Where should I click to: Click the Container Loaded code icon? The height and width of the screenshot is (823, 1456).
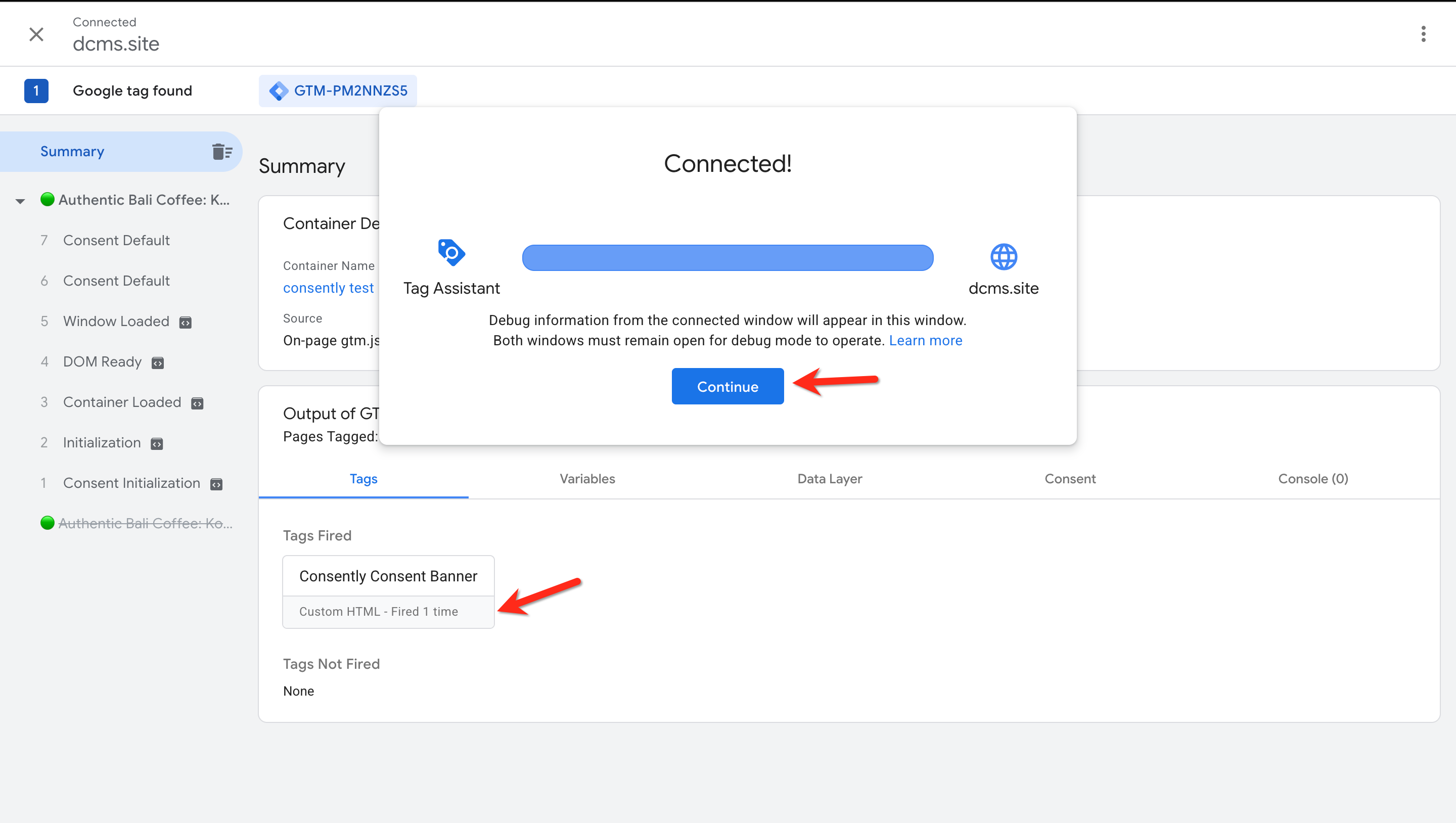[197, 403]
